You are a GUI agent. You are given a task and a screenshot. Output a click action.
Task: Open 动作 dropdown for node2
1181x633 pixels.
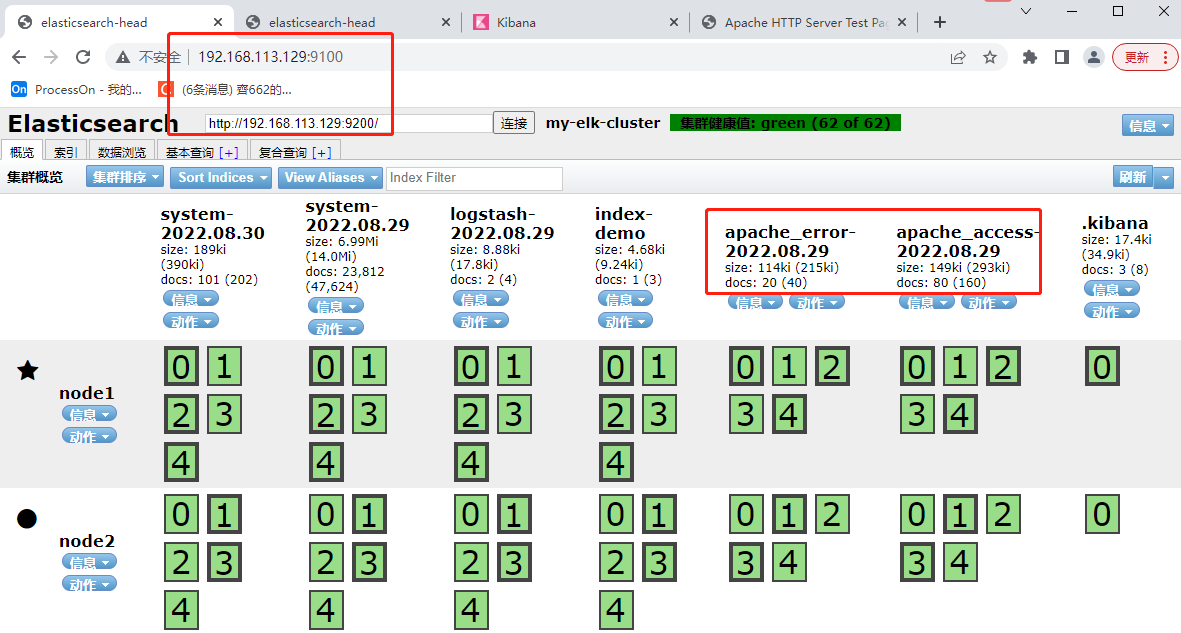click(89, 584)
